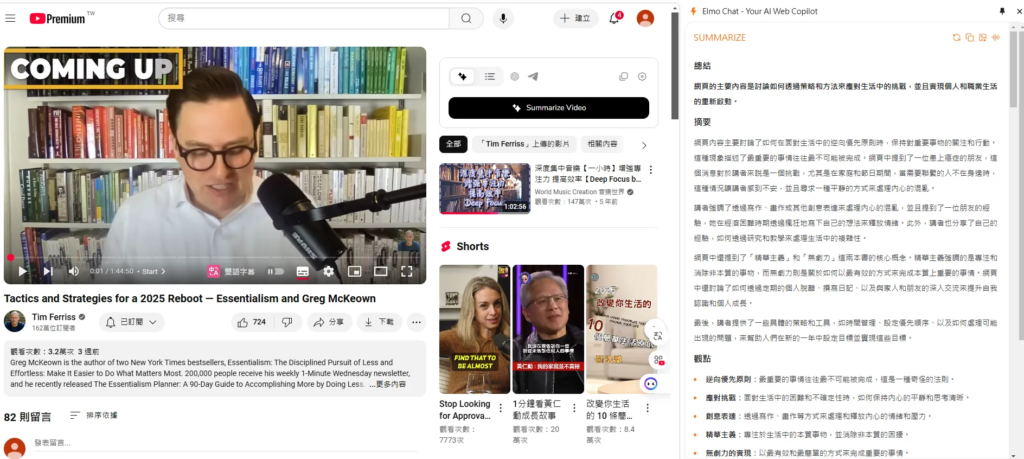The width and height of the screenshot is (1024, 459).
Task: Click the paper plane send icon
Action: (533, 76)
